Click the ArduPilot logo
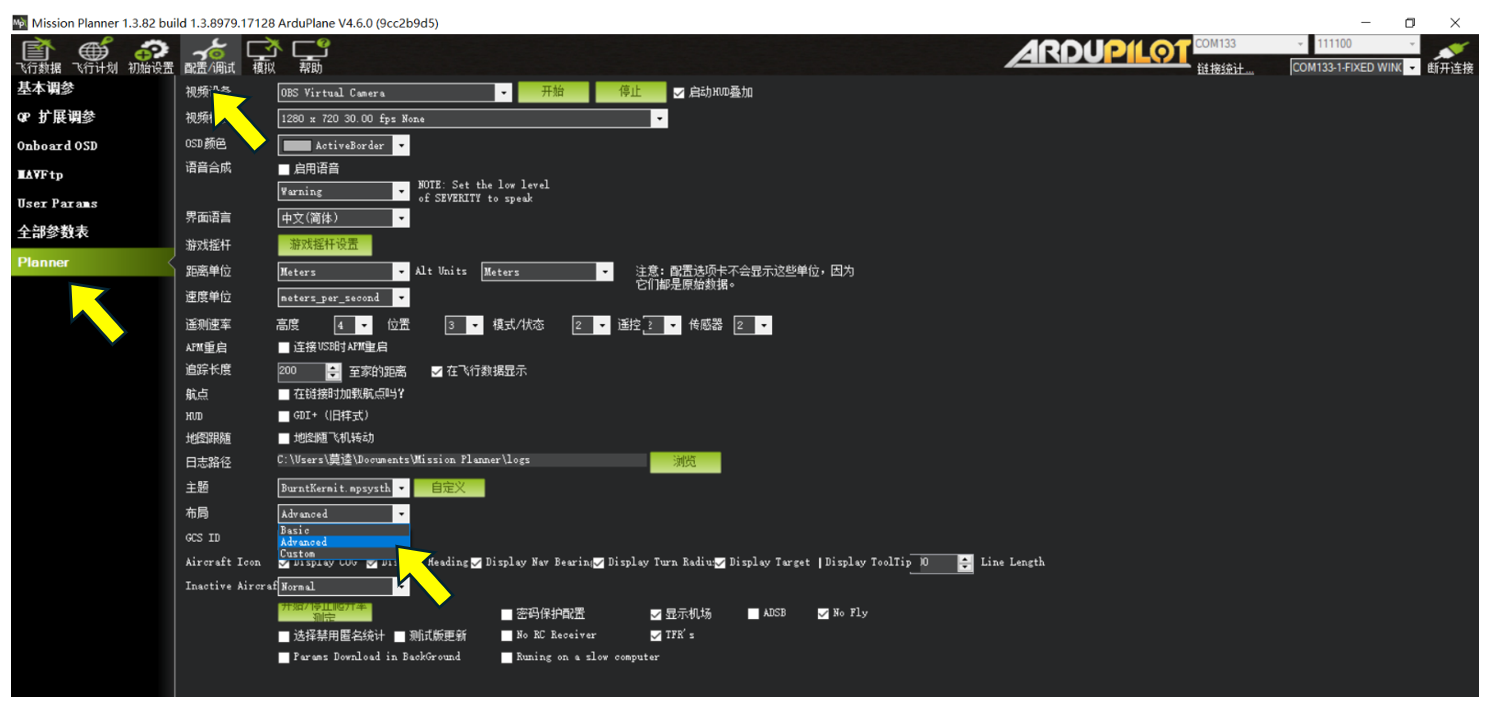Viewport: 1491px width, 709px height. [x=1097, y=53]
